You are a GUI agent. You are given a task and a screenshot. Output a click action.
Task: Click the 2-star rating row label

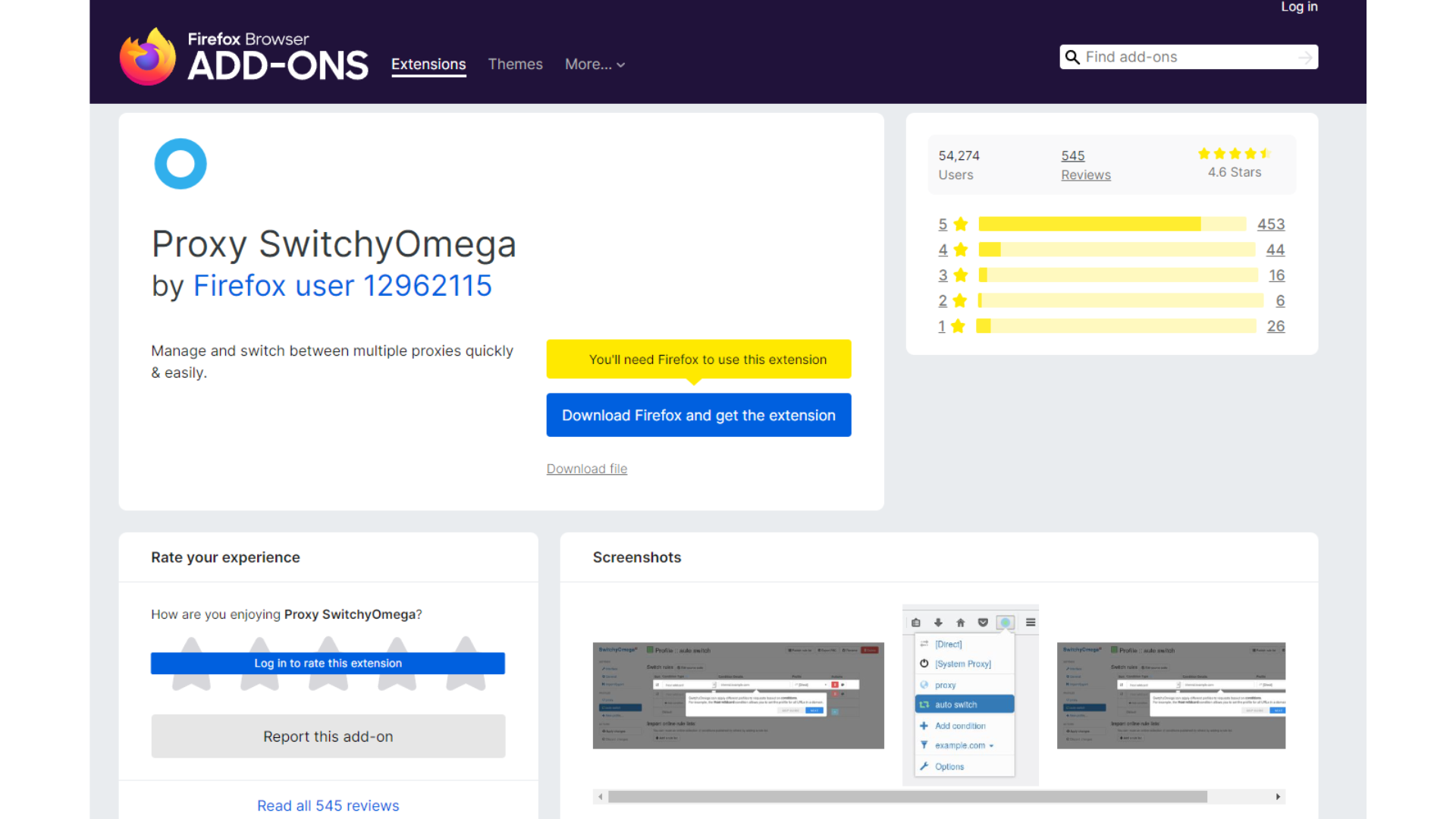pos(943,301)
